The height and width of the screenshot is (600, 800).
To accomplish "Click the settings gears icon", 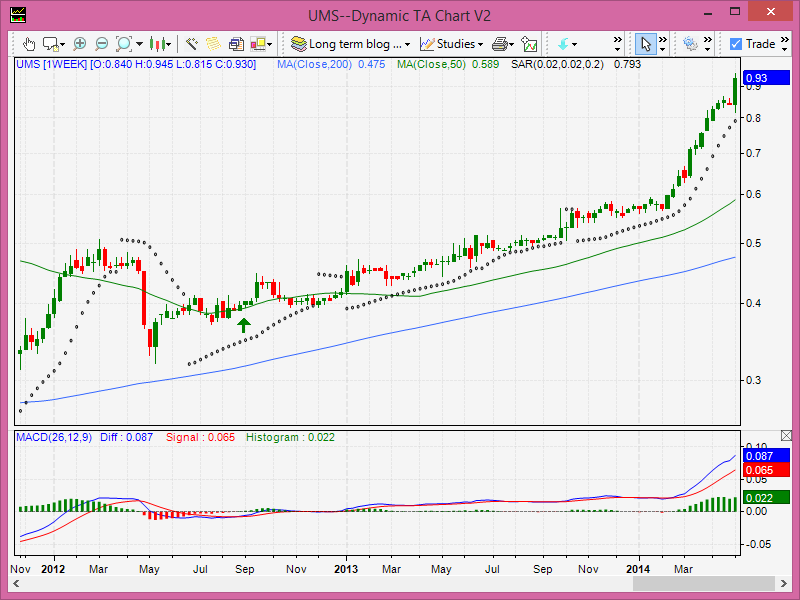I will pos(690,44).
